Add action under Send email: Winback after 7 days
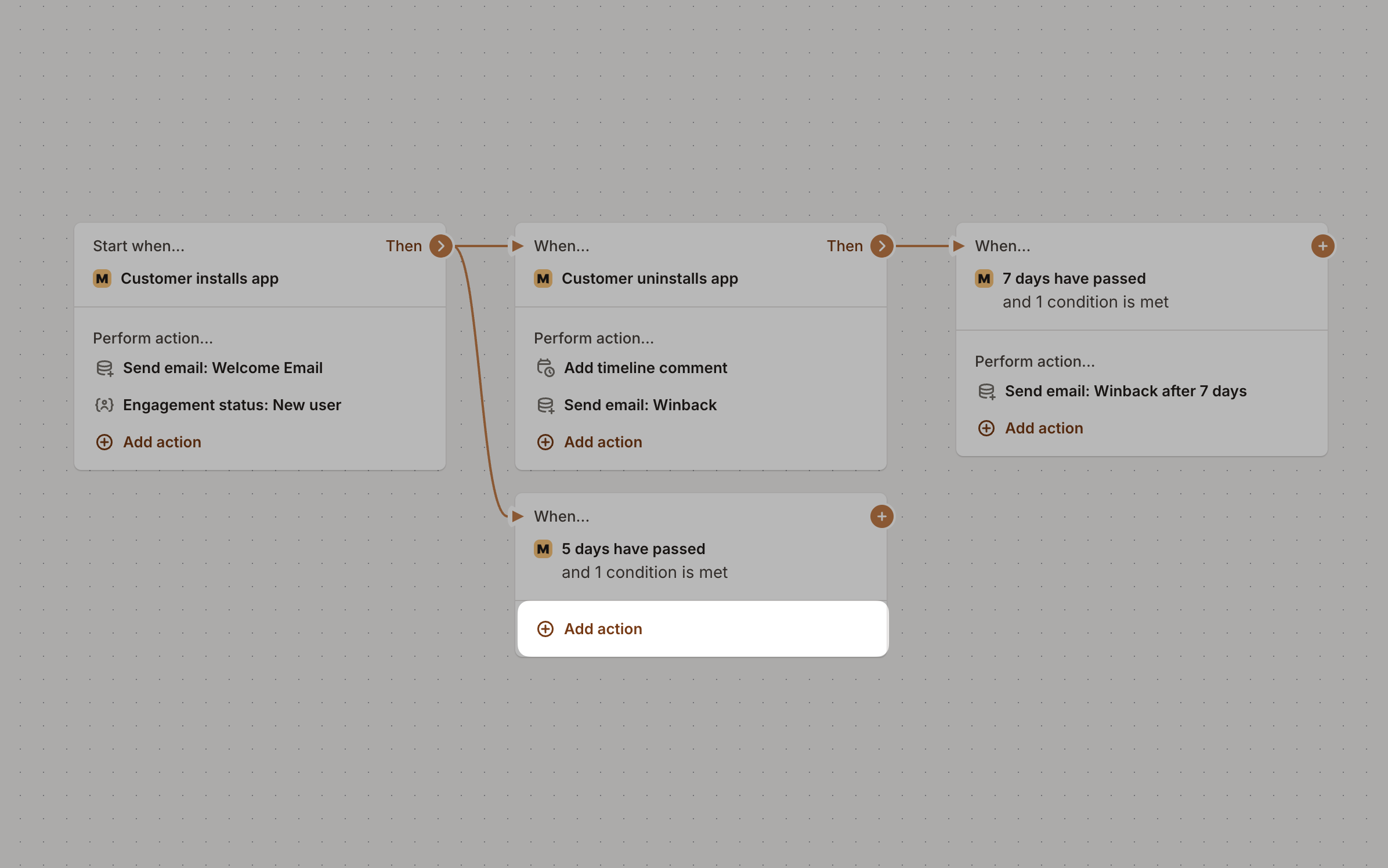The width and height of the screenshot is (1388, 868). coord(1031,428)
